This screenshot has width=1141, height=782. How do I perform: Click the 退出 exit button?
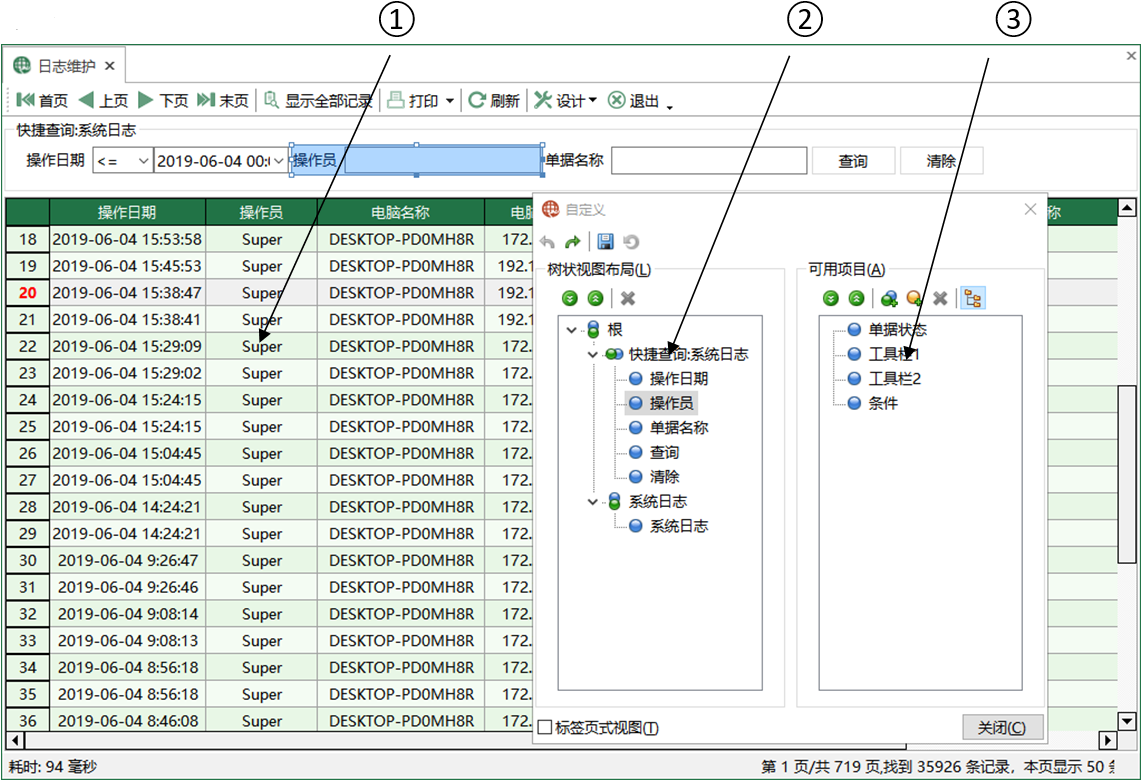tap(633, 100)
